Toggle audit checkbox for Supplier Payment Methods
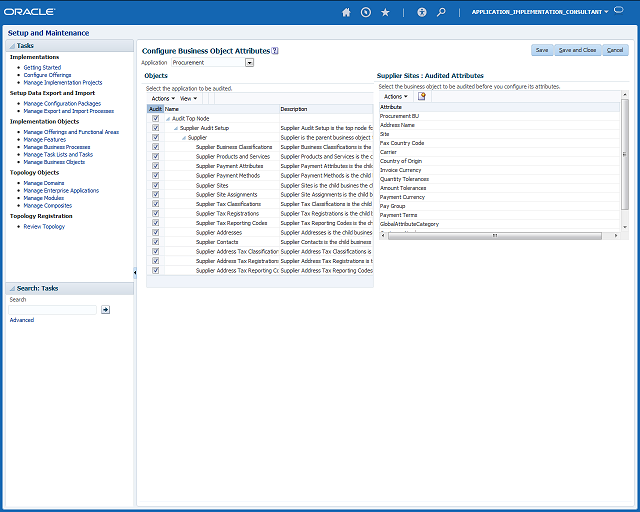 [156, 176]
